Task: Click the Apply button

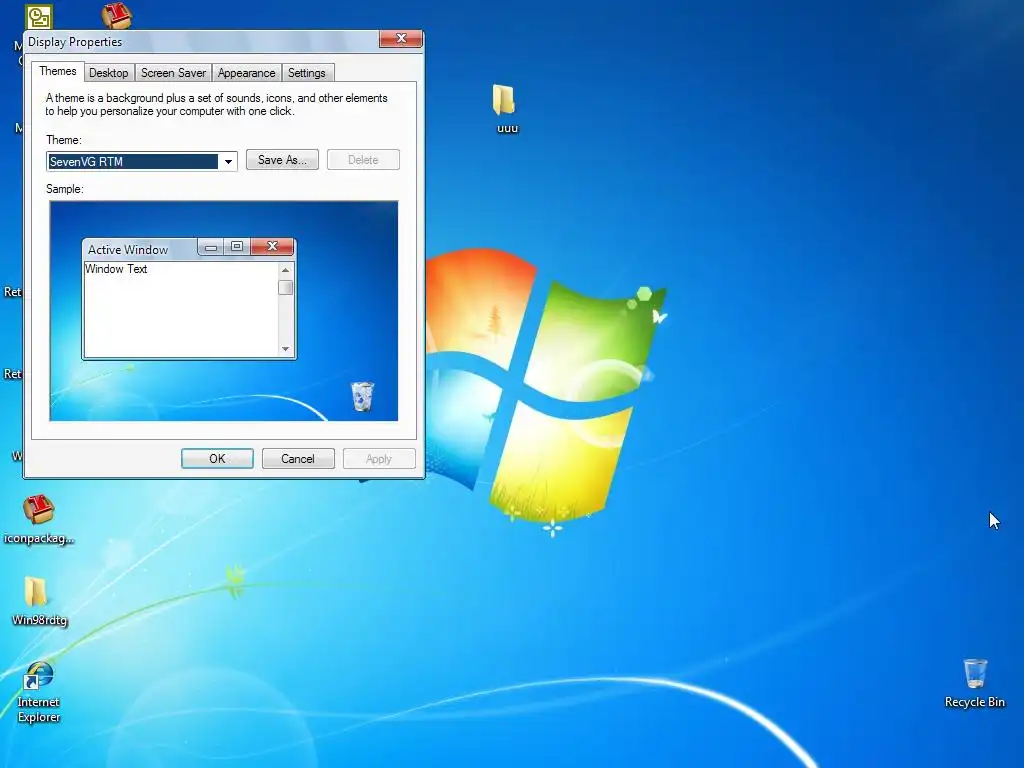Action: 379,458
